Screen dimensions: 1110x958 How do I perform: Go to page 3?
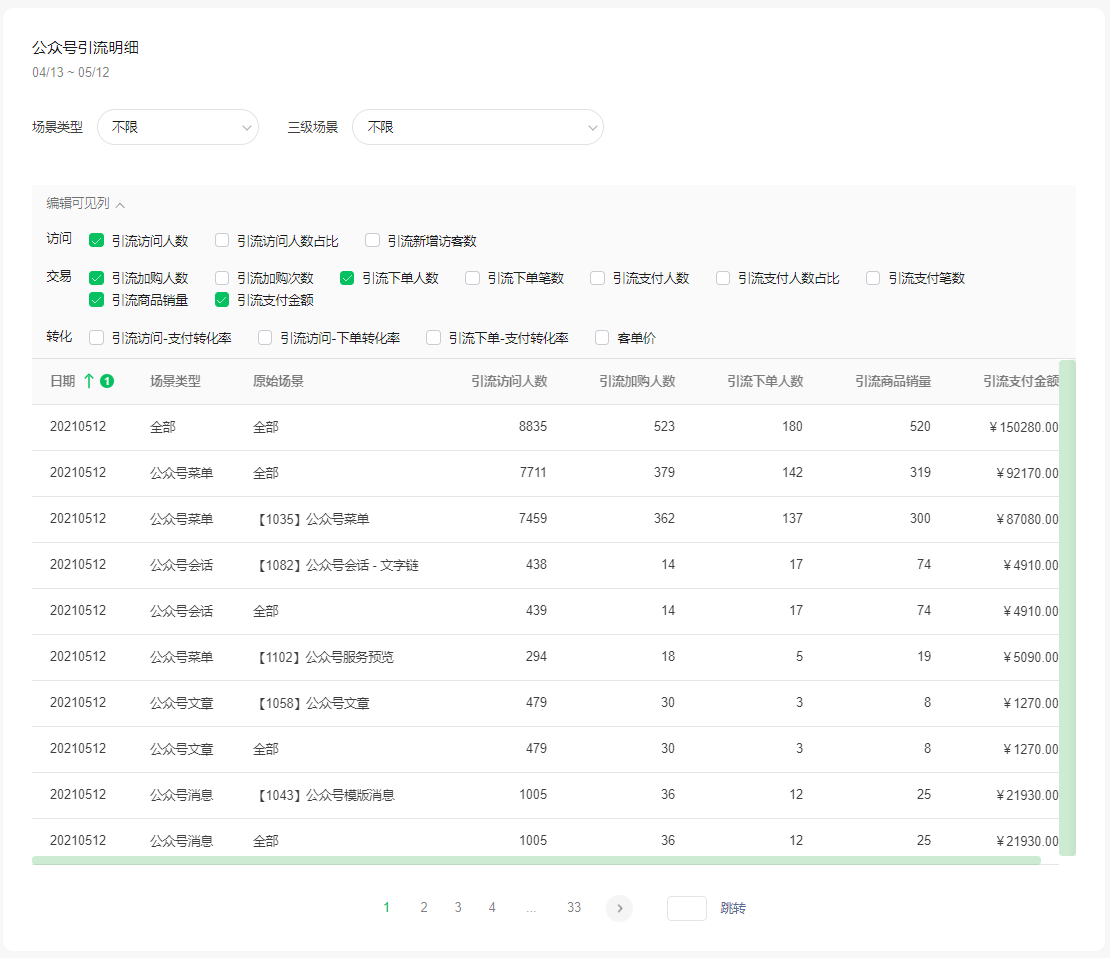(458, 908)
